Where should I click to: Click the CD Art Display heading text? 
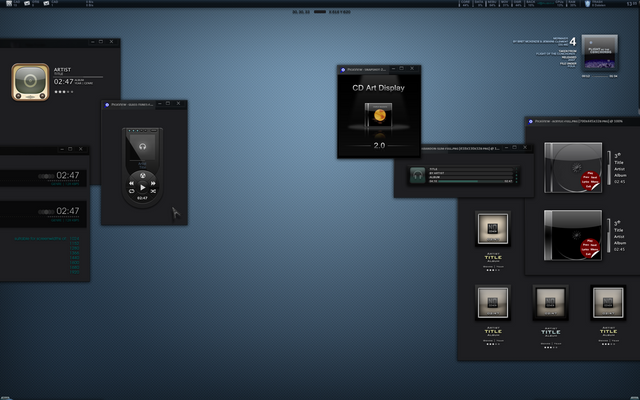click(x=378, y=88)
